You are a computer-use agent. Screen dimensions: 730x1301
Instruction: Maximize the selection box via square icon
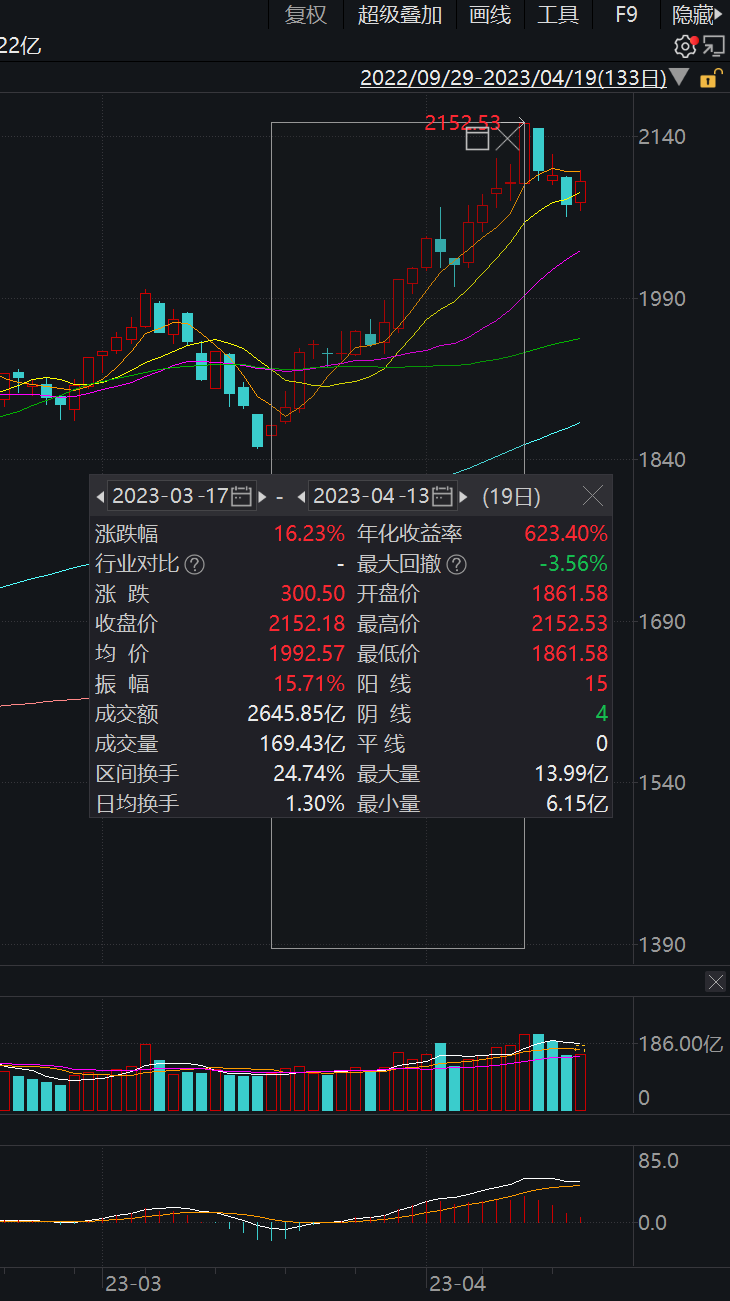pyautogui.click(x=478, y=139)
